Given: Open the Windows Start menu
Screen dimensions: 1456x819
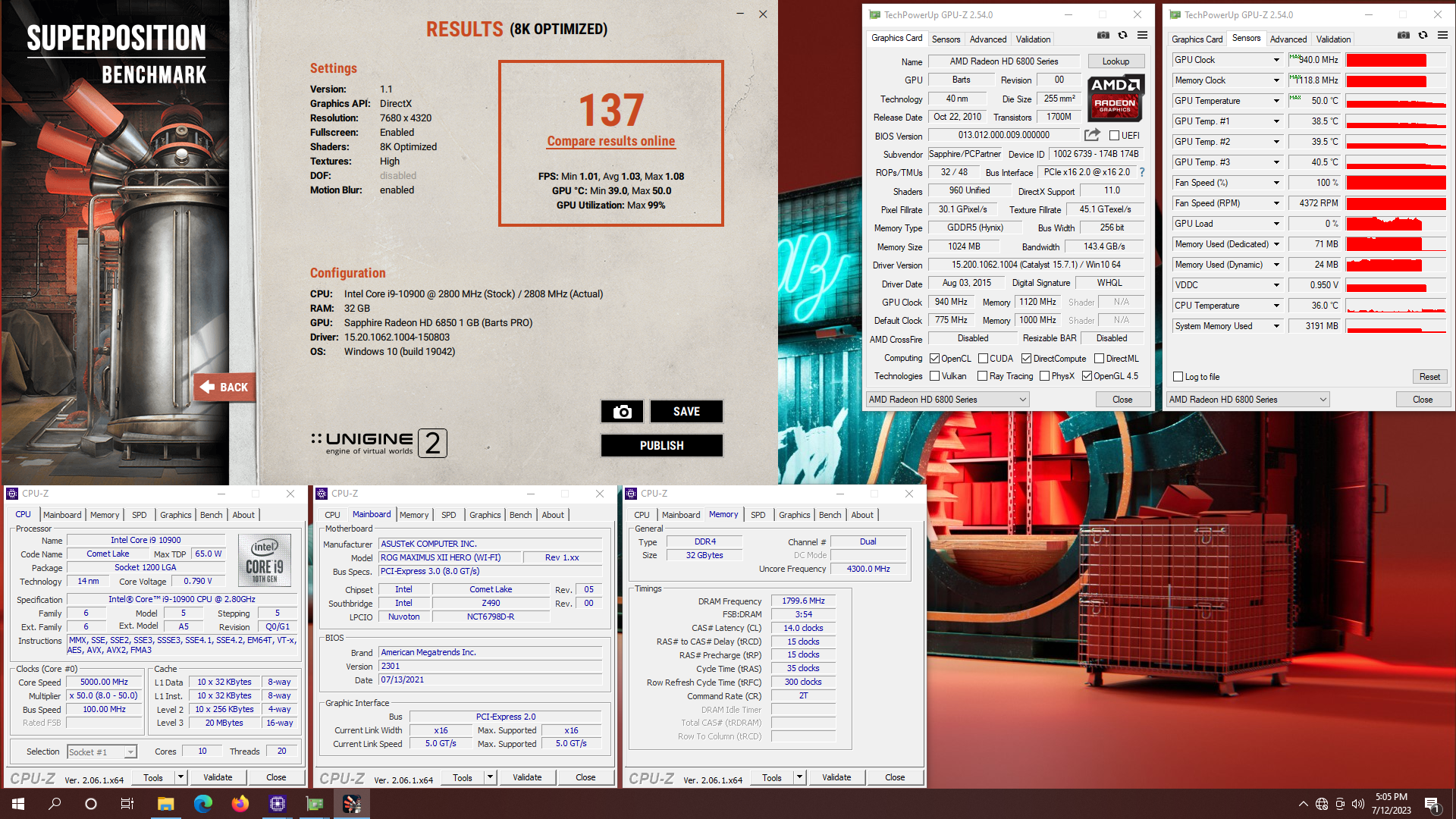Looking at the screenshot, I should (18, 804).
